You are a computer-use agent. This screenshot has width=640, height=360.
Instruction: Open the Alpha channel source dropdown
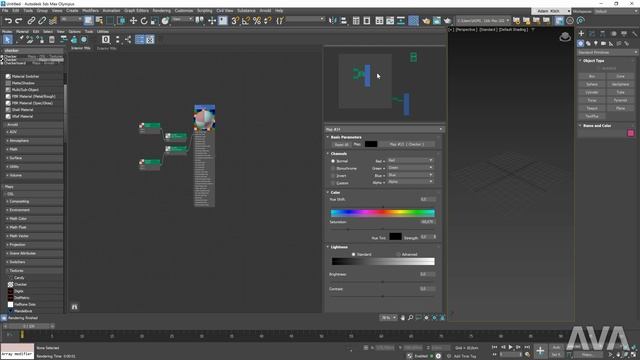click(x=410, y=182)
